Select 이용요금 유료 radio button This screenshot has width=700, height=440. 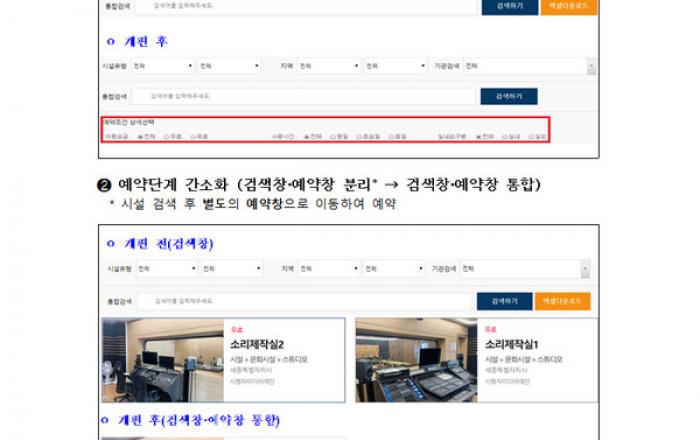[x=193, y=137]
